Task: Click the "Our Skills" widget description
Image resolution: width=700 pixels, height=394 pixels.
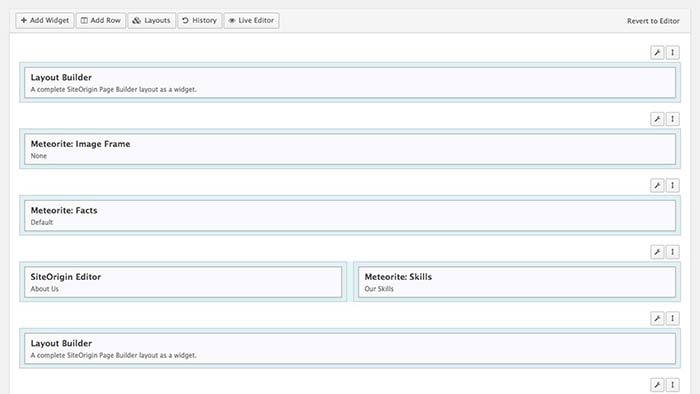Action: (379, 289)
